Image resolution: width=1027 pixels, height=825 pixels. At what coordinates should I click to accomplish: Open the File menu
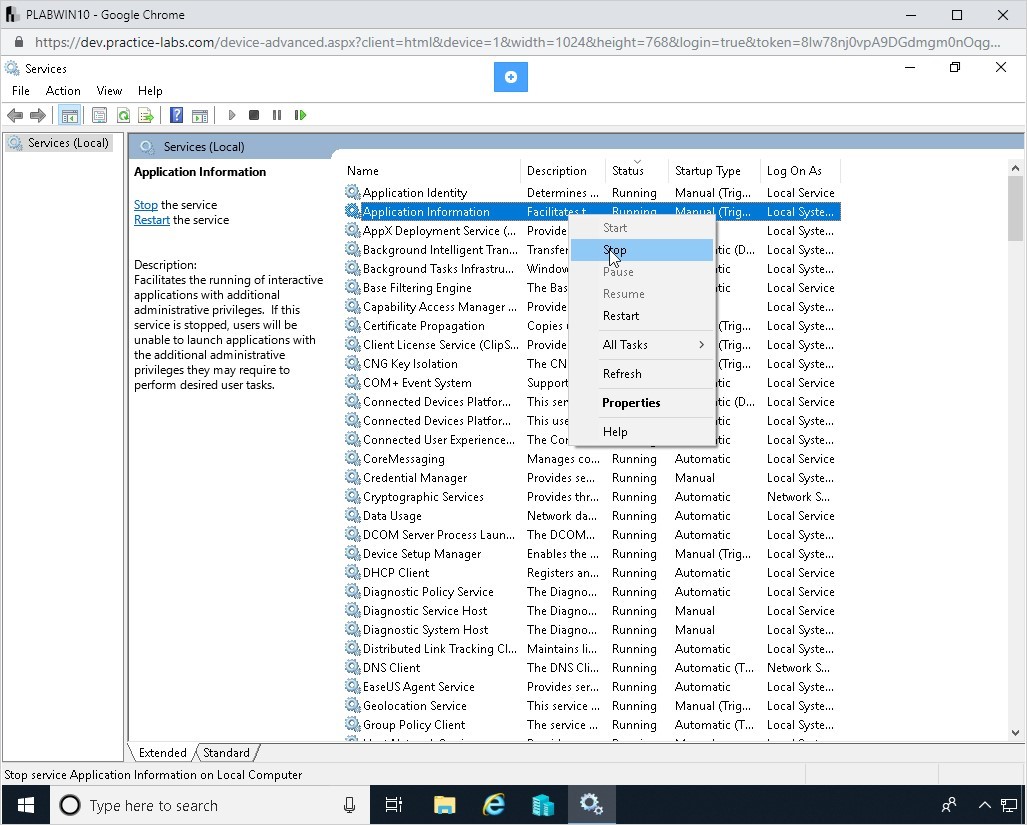click(21, 91)
